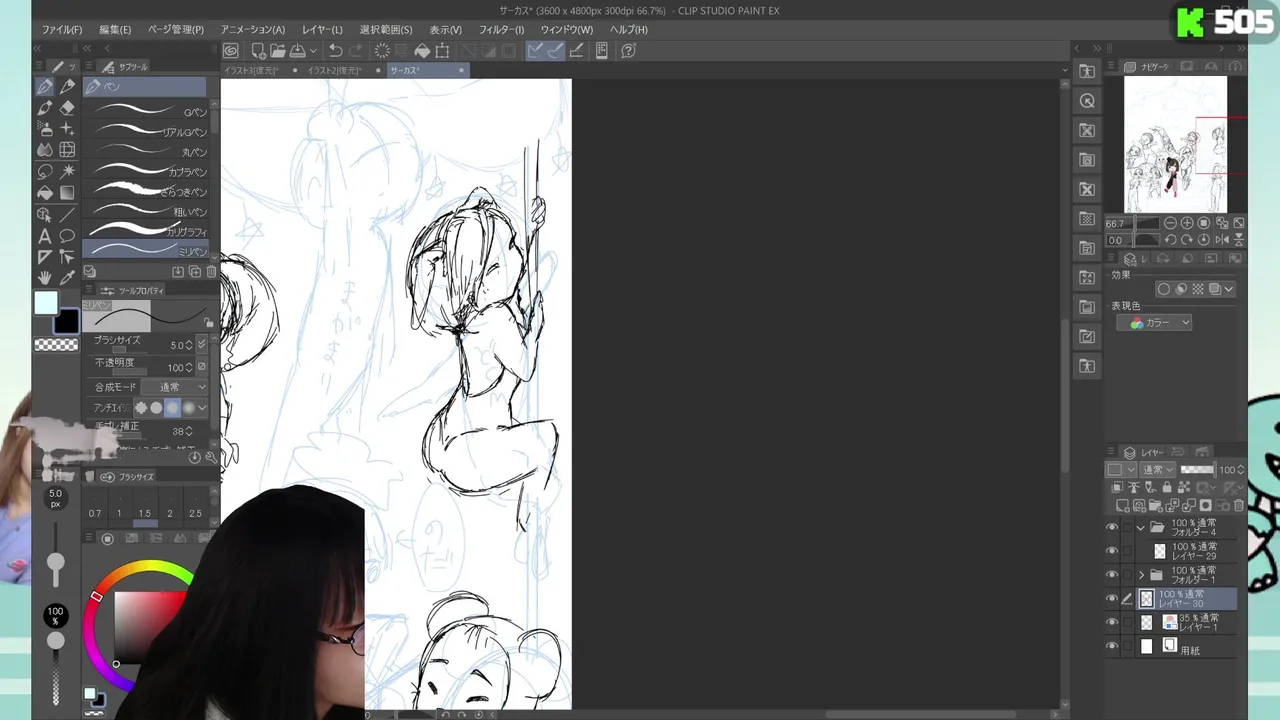Select the Gペン sub tool

point(146,111)
